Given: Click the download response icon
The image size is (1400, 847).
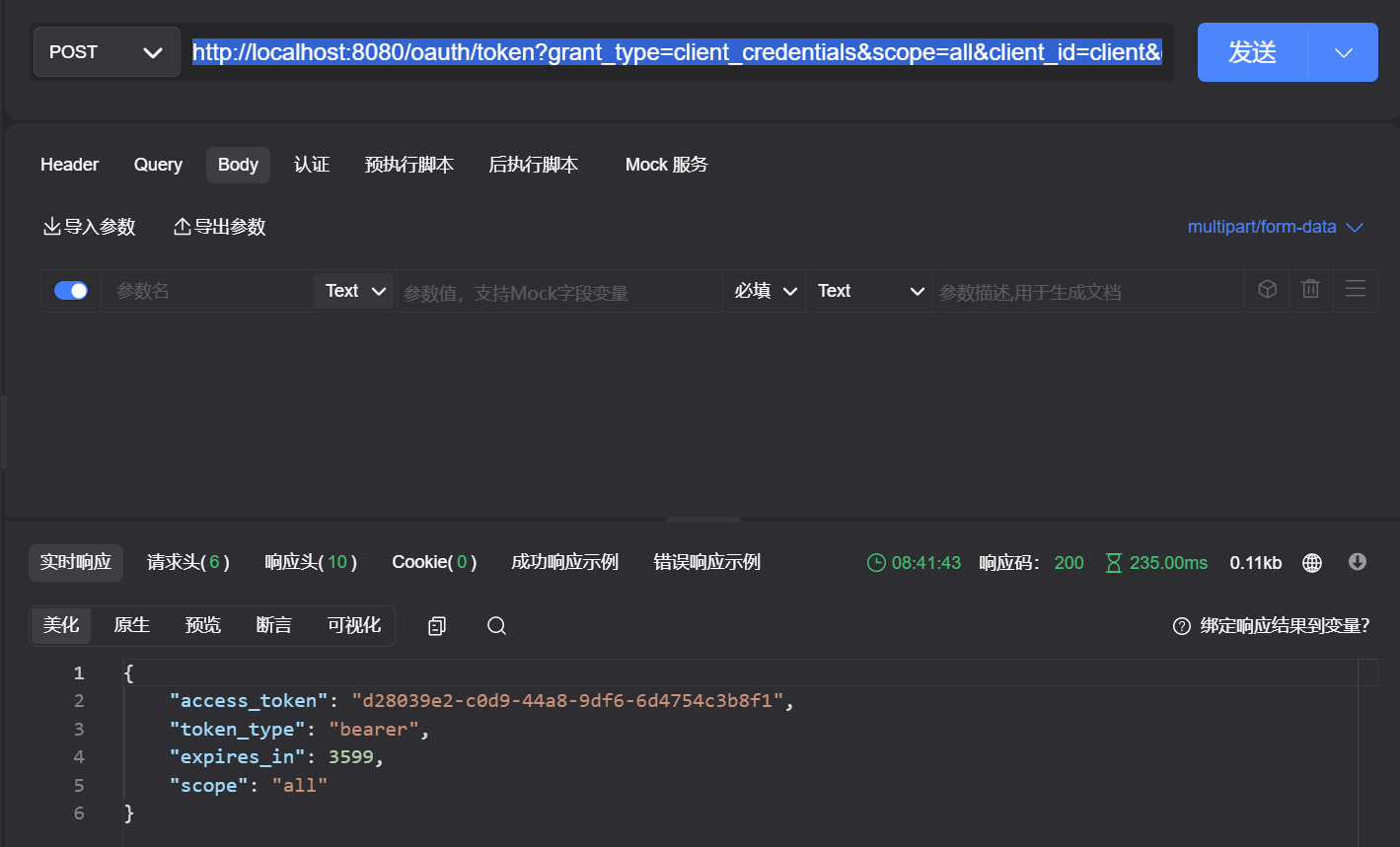Looking at the screenshot, I should click(x=1358, y=562).
